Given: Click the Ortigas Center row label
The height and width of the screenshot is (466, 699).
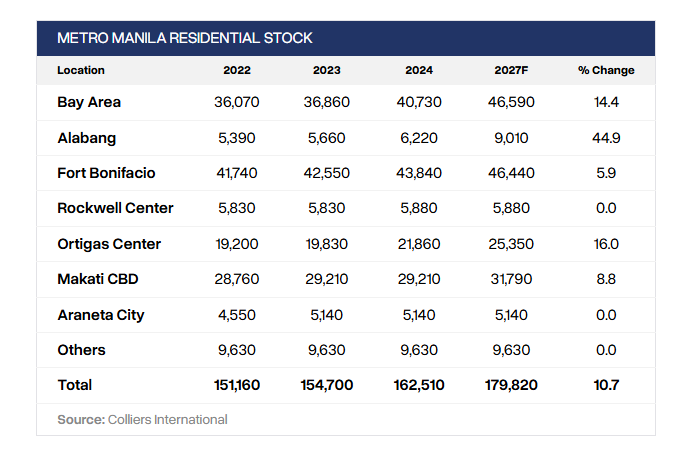Looking at the screenshot, I should (109, 244).
